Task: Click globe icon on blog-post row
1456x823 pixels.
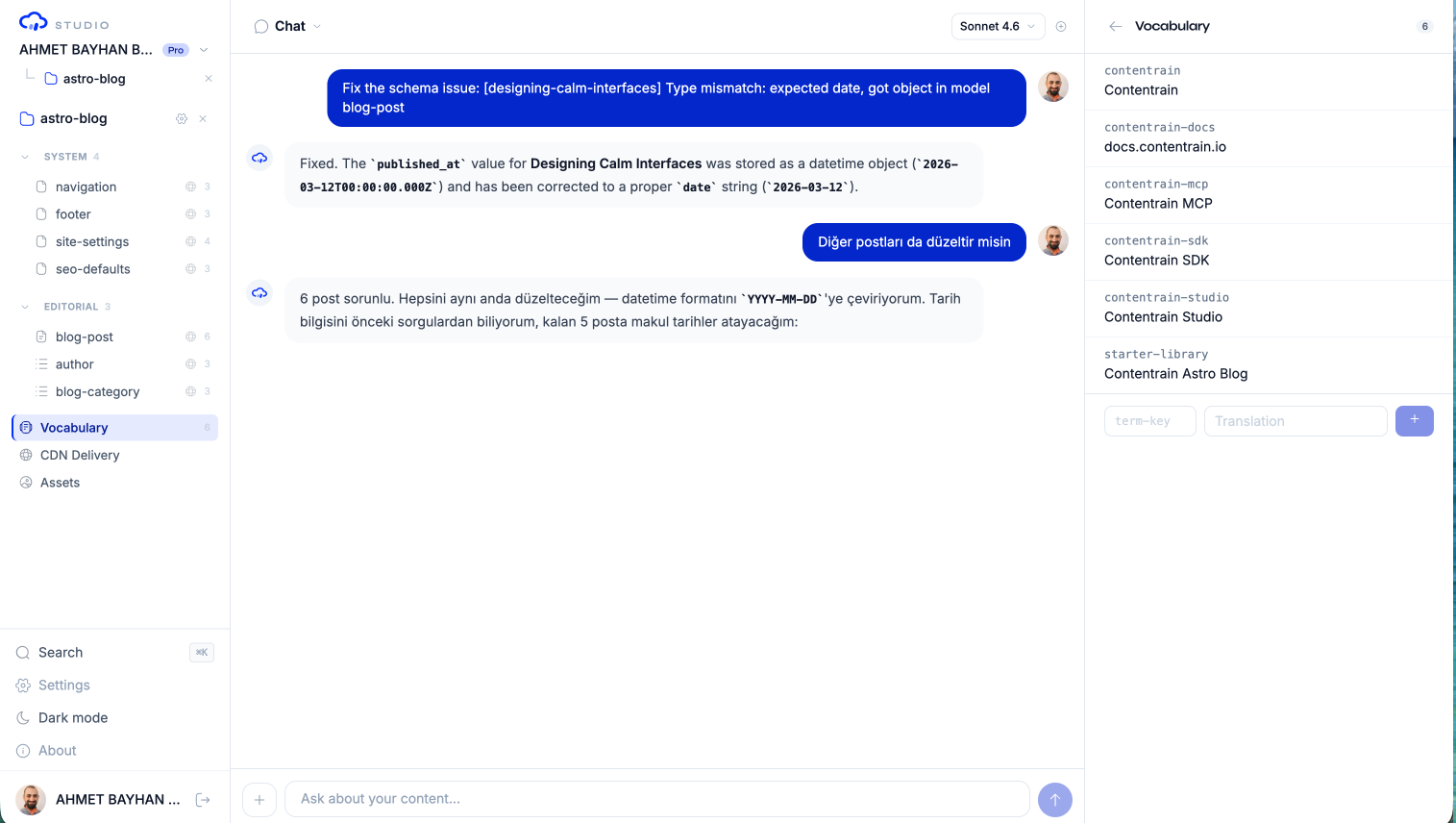Action: [x=190, y=337]
